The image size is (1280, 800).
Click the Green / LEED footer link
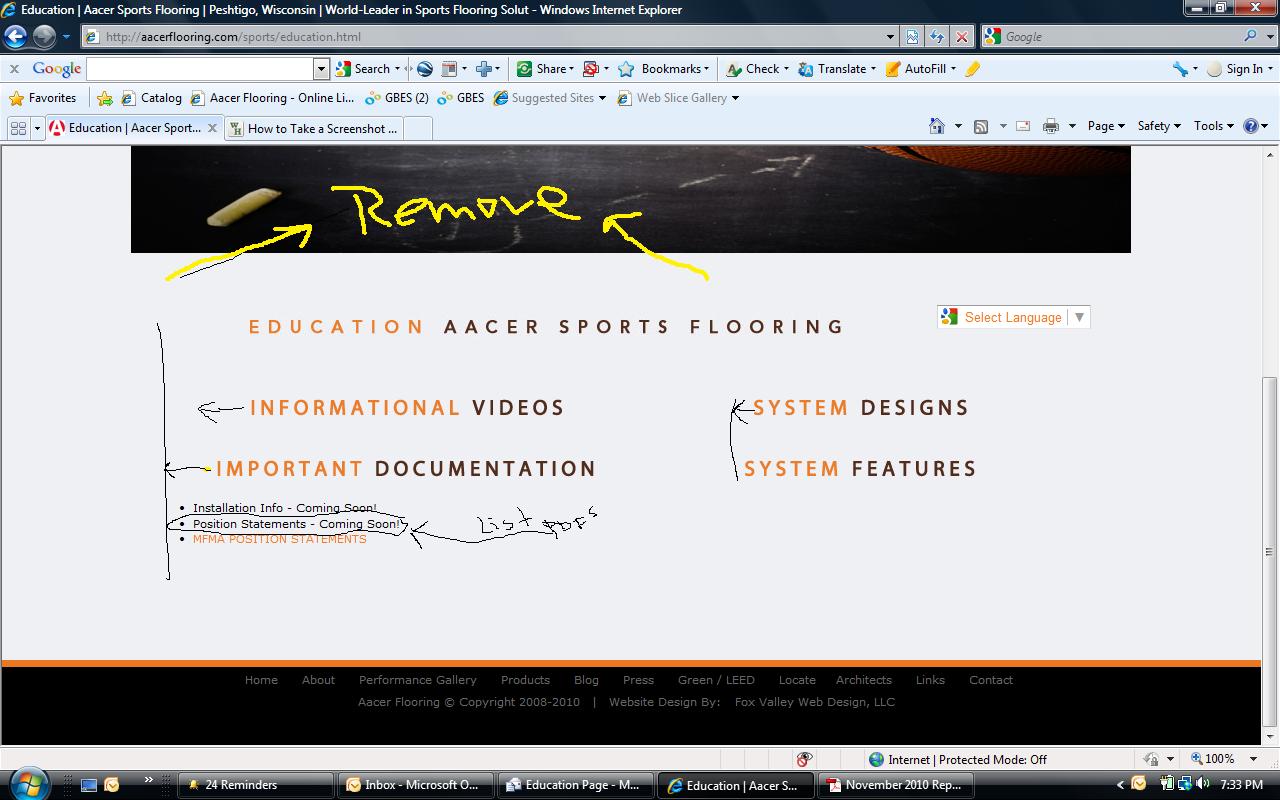click(716, 680)
